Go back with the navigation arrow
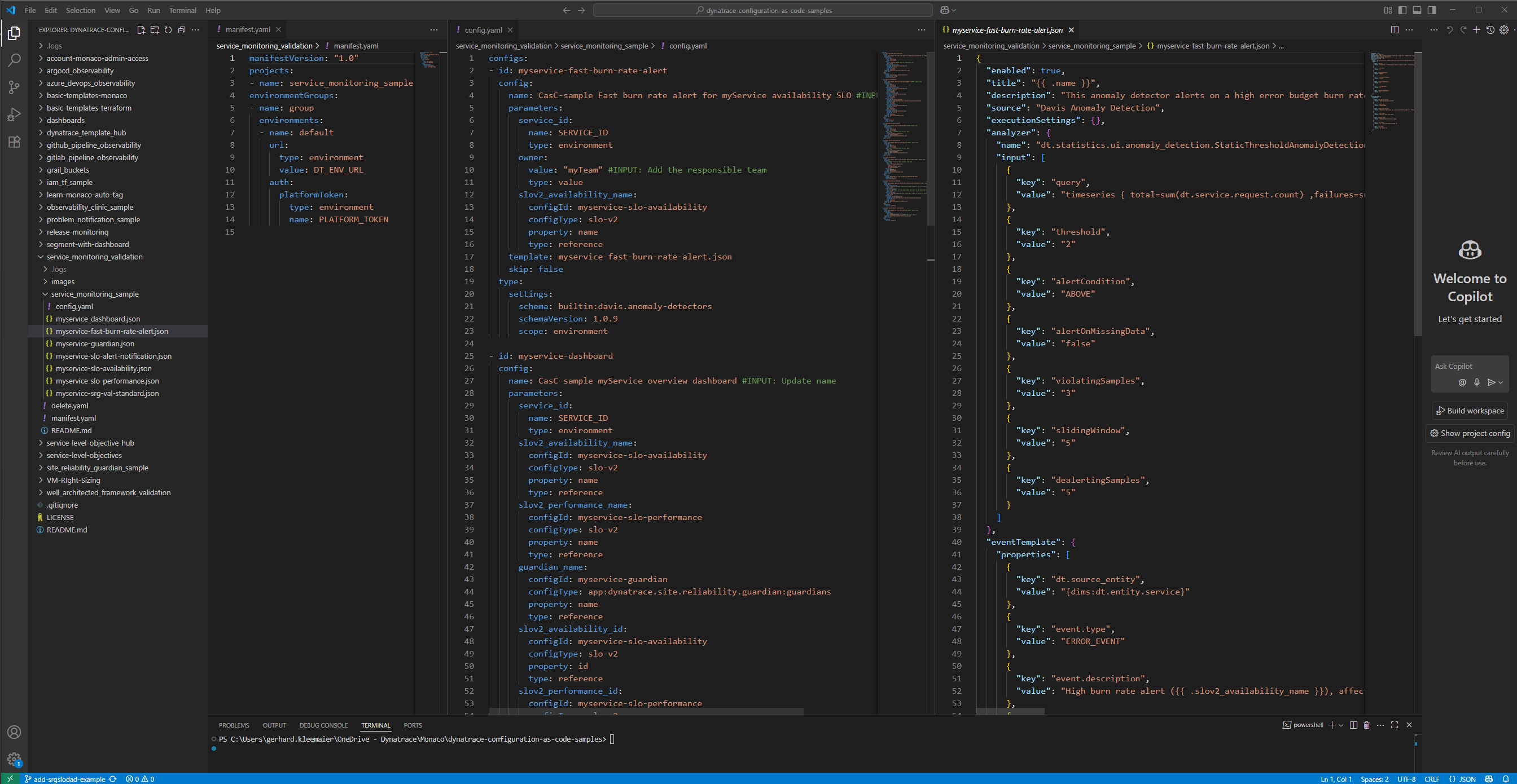 tap(566, 10)
